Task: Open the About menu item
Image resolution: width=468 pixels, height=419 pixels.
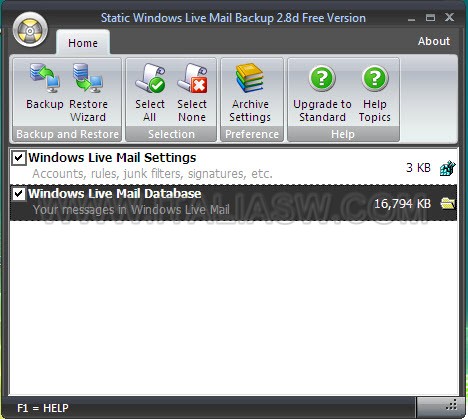Action: pos(434,41)
